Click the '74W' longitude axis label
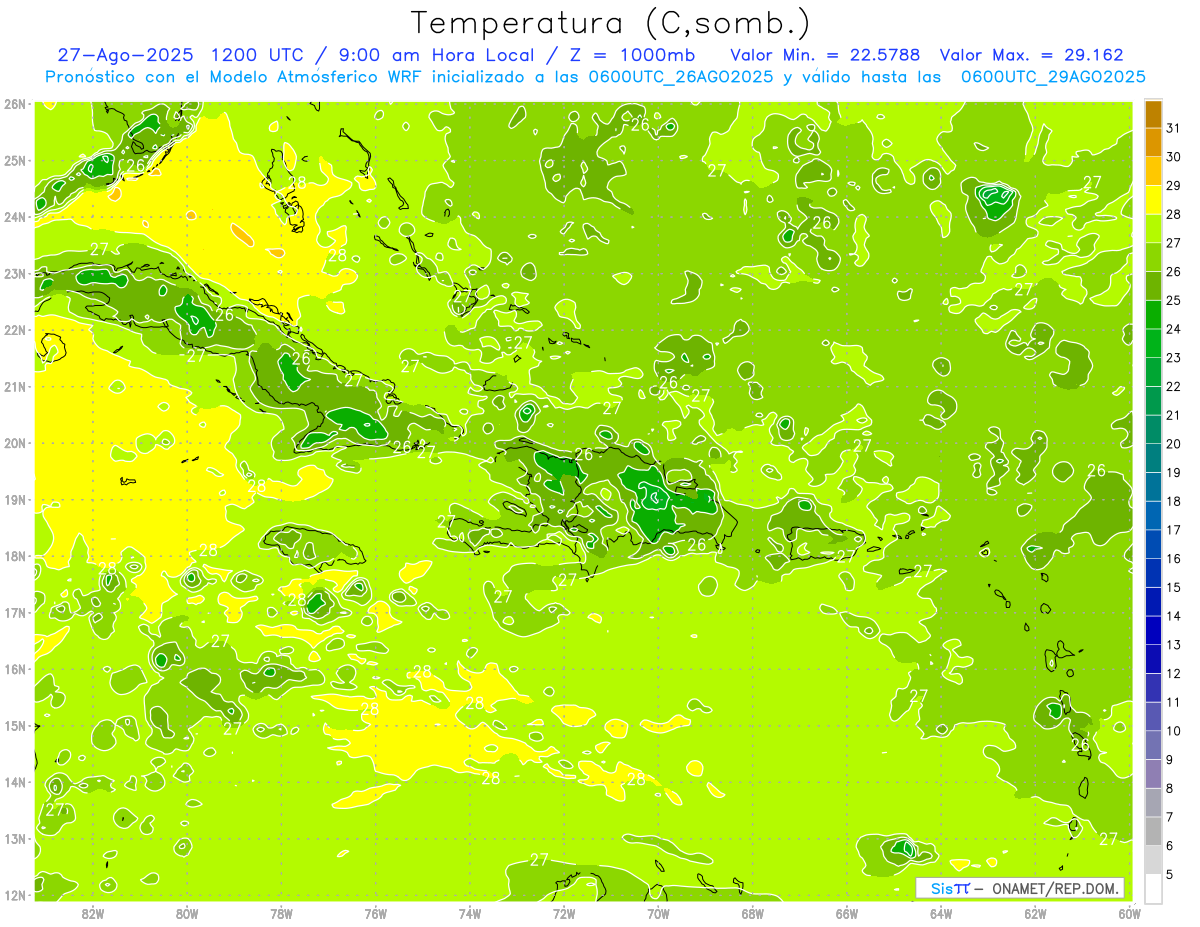 coord(470,912)
